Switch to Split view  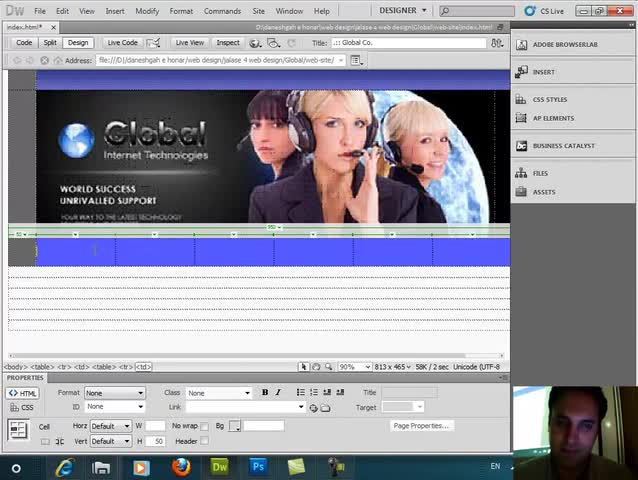(50, 43)
